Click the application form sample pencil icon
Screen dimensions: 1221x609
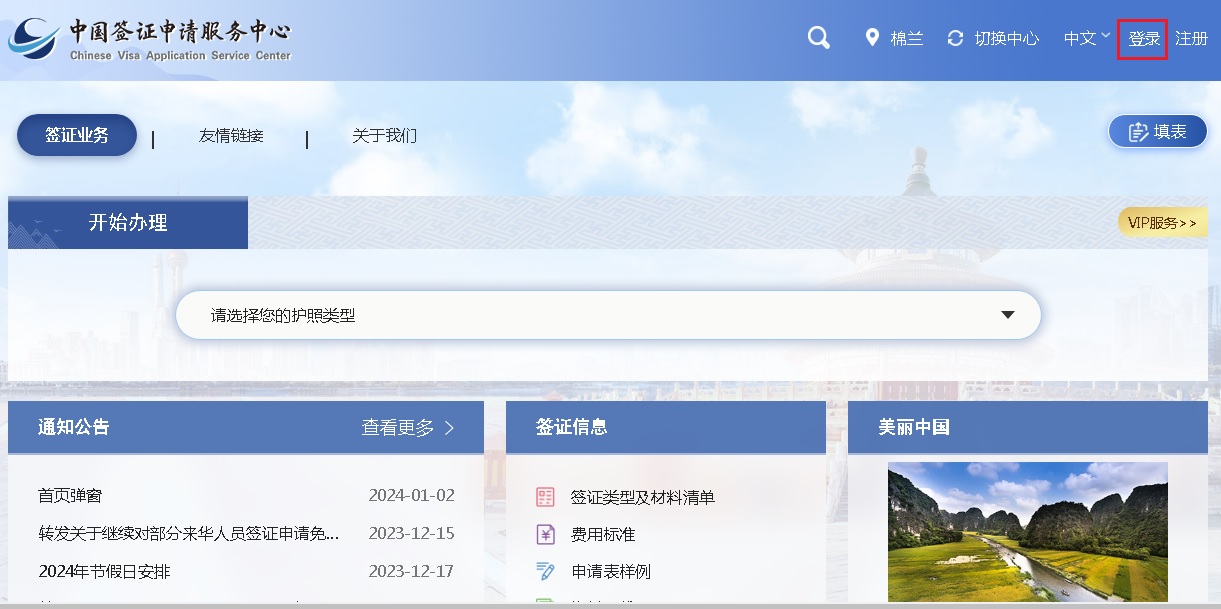pyautogui.click(x=545, y=571)
